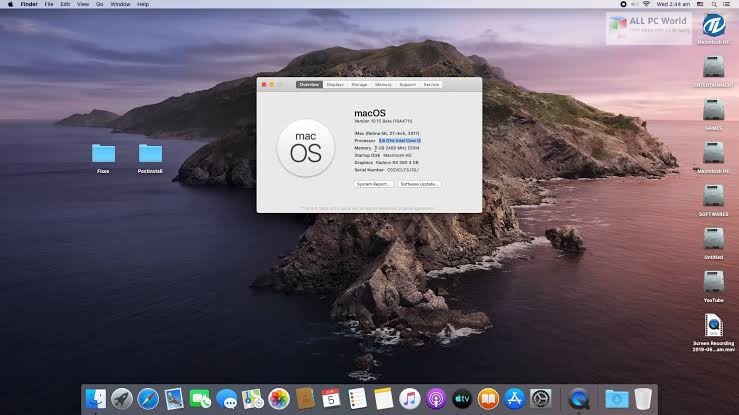Screen dimensions: 739x415
Task: Open the Memory tab
Action: (x=383, y=85)
